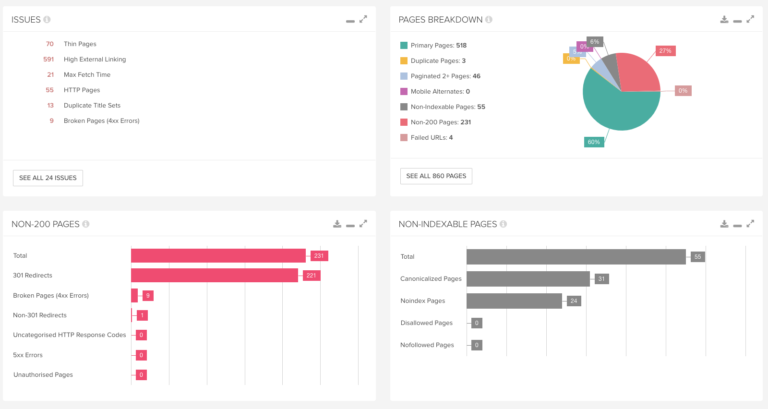Expand the Issues panel to fullscreen
The width and height of the screenshot is (768, 409).
[363, 19]
